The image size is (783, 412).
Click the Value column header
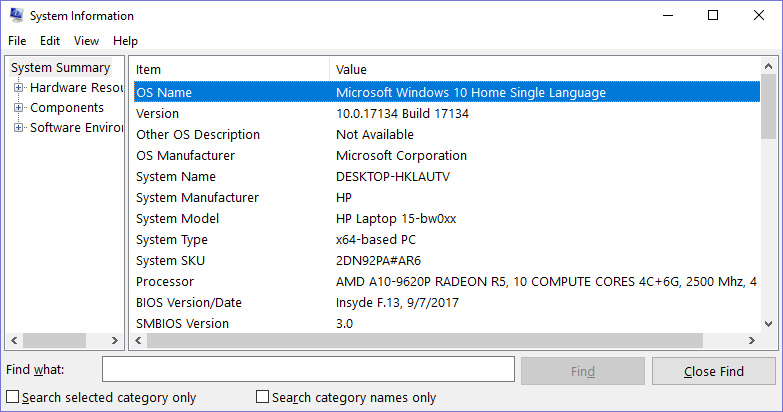tap(545, 69)
